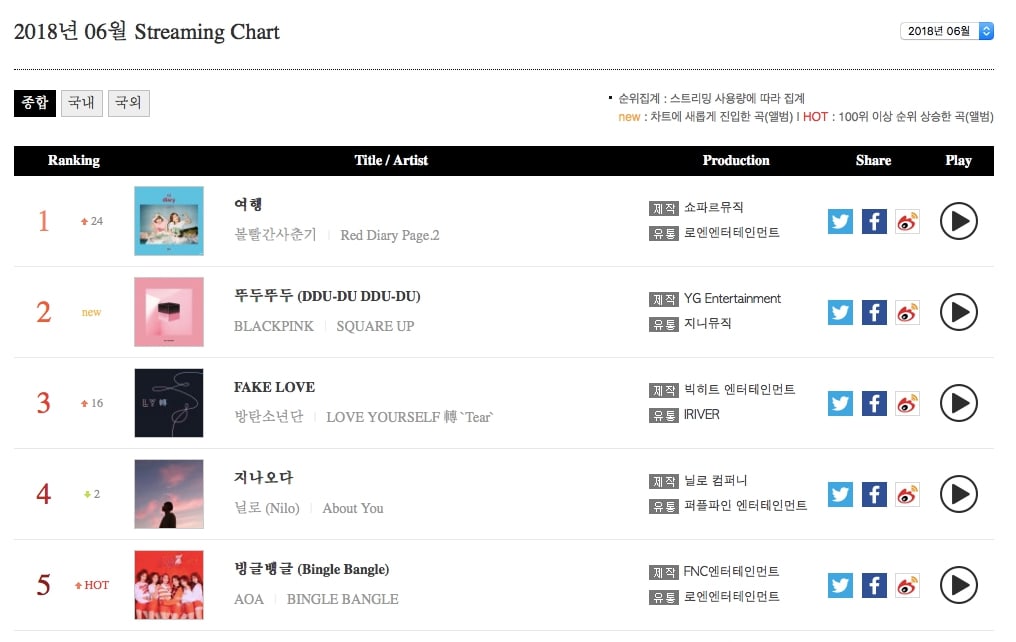Share Bingle Bangle on Facebook
The width and height of the screenshot is (1016, 642).
874,585
